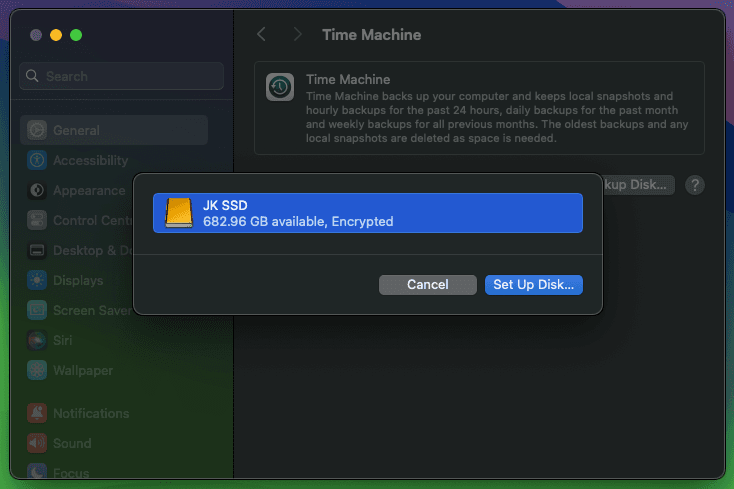The width and height of the screenshot is (734, 489).
Task: Open Accessibility settings in sidebar
Action: [x=114, y=161]
